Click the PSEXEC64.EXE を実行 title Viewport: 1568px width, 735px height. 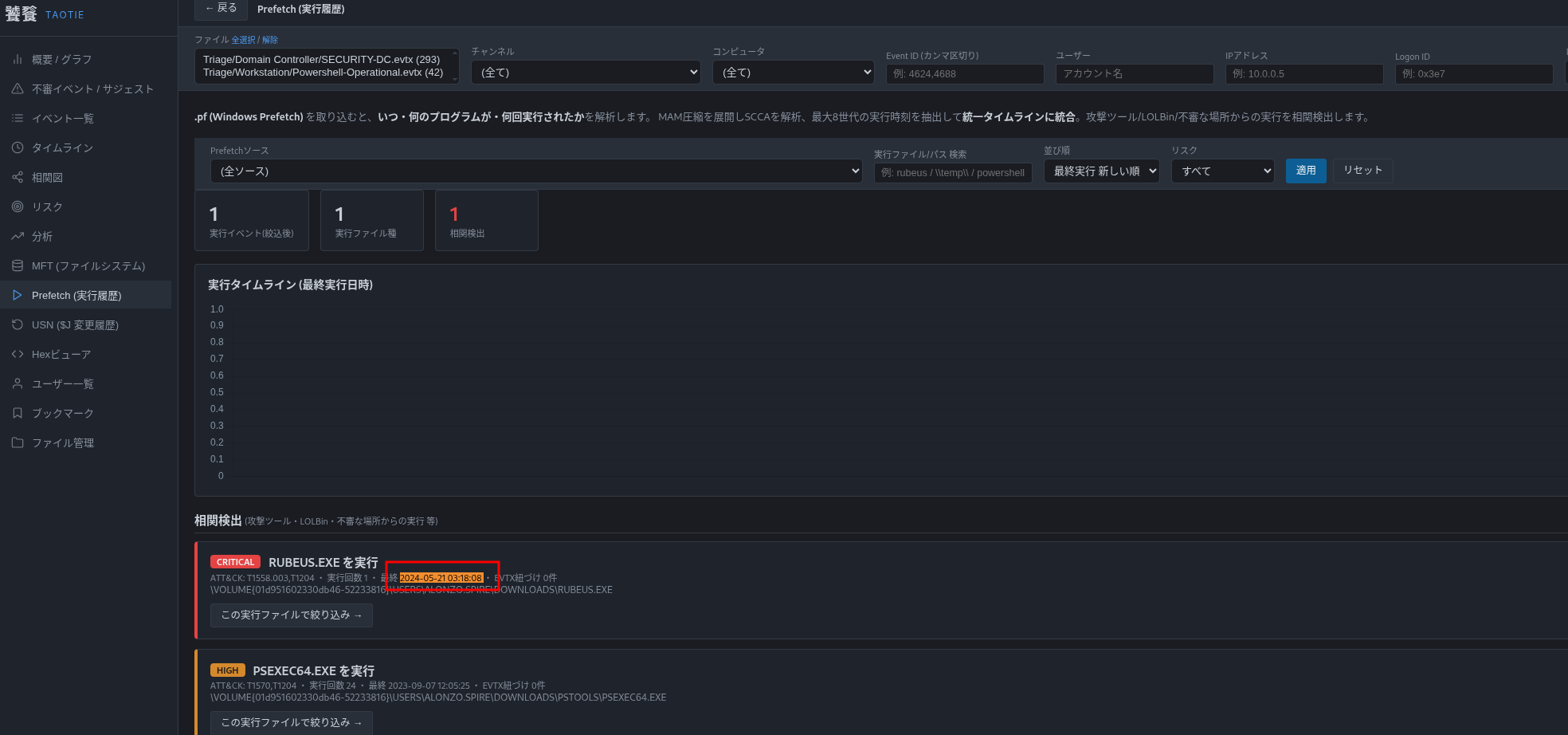point(313,671)
